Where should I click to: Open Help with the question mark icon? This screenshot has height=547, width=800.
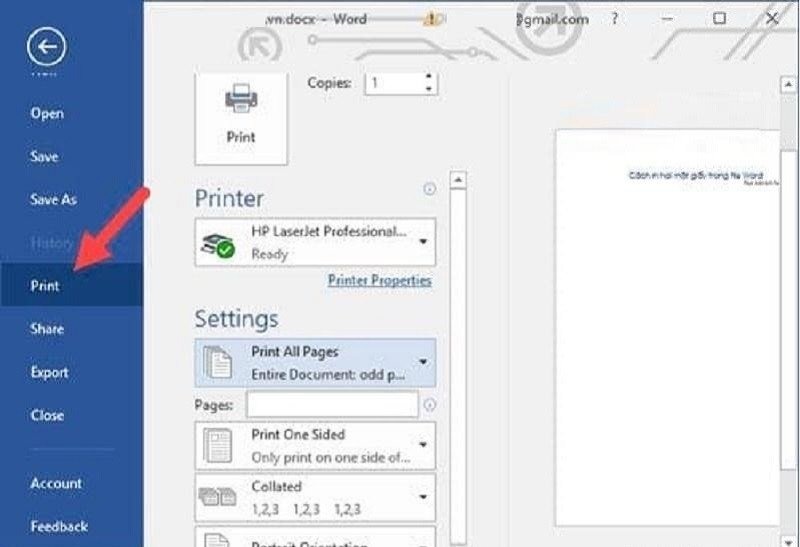tap(614, 19)
